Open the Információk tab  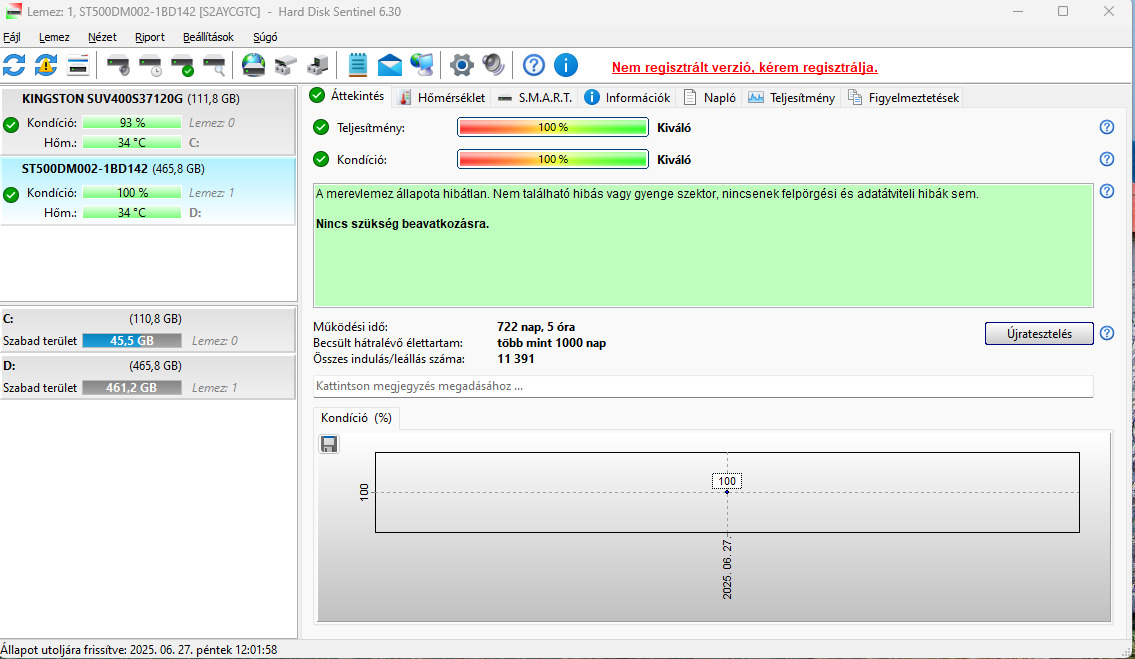click(627, 98)
